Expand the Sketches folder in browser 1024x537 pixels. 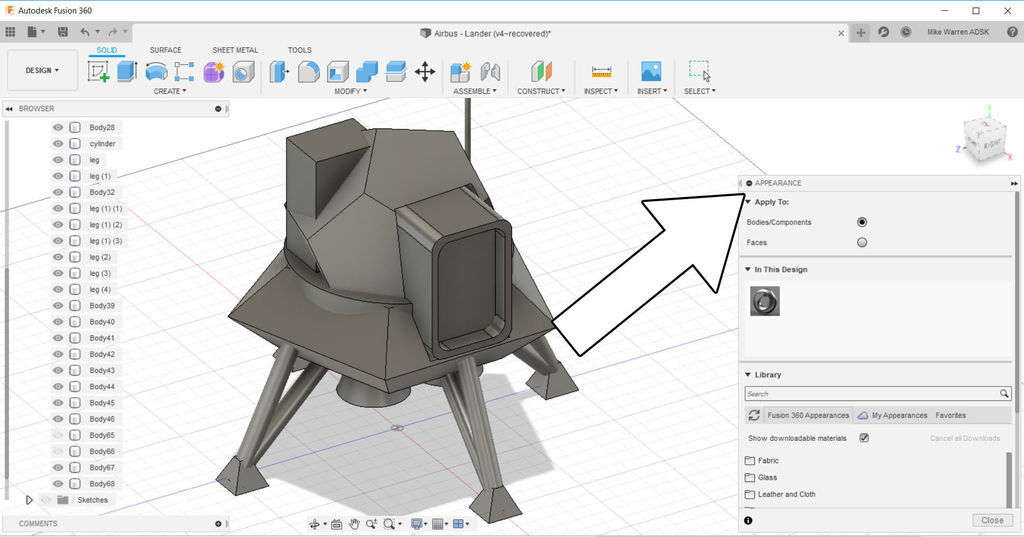coord(29,500)
